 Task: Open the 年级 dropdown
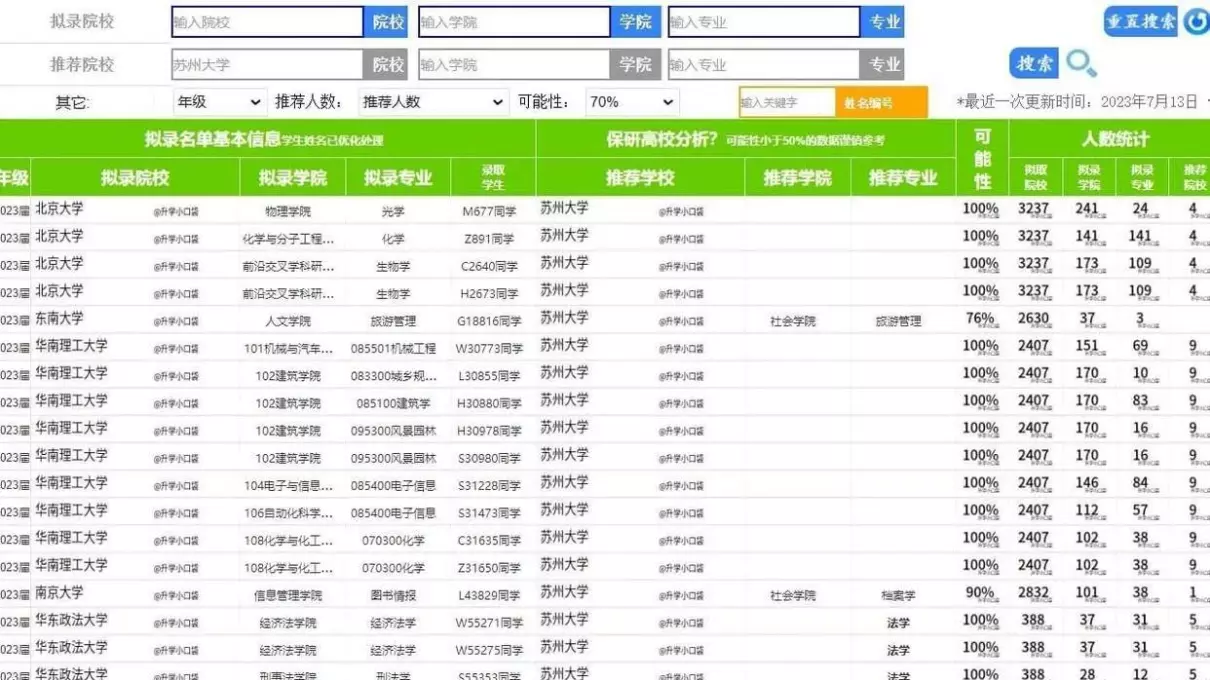219,102
